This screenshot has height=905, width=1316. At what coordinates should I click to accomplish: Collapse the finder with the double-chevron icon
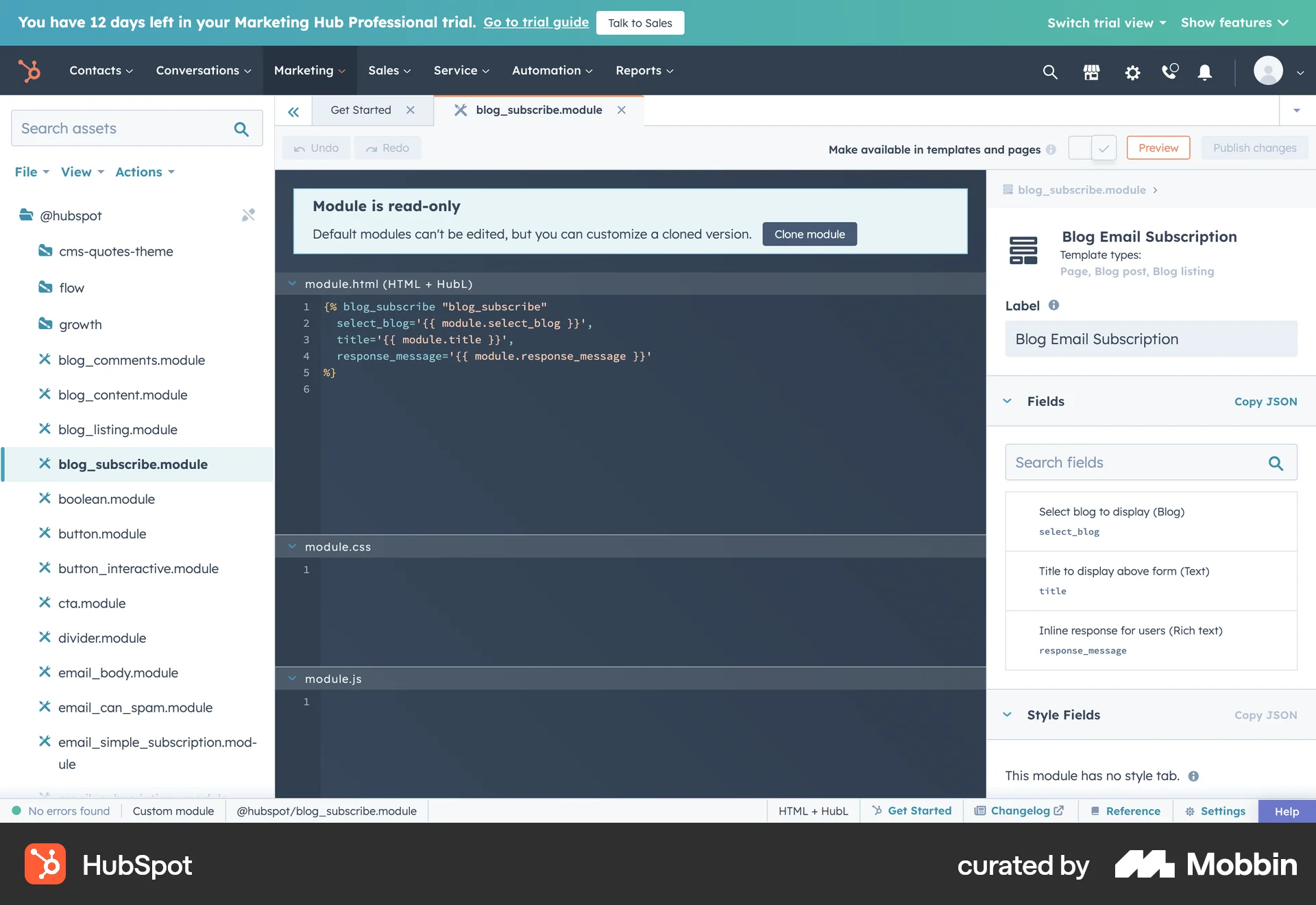click(x=293, y=111)
